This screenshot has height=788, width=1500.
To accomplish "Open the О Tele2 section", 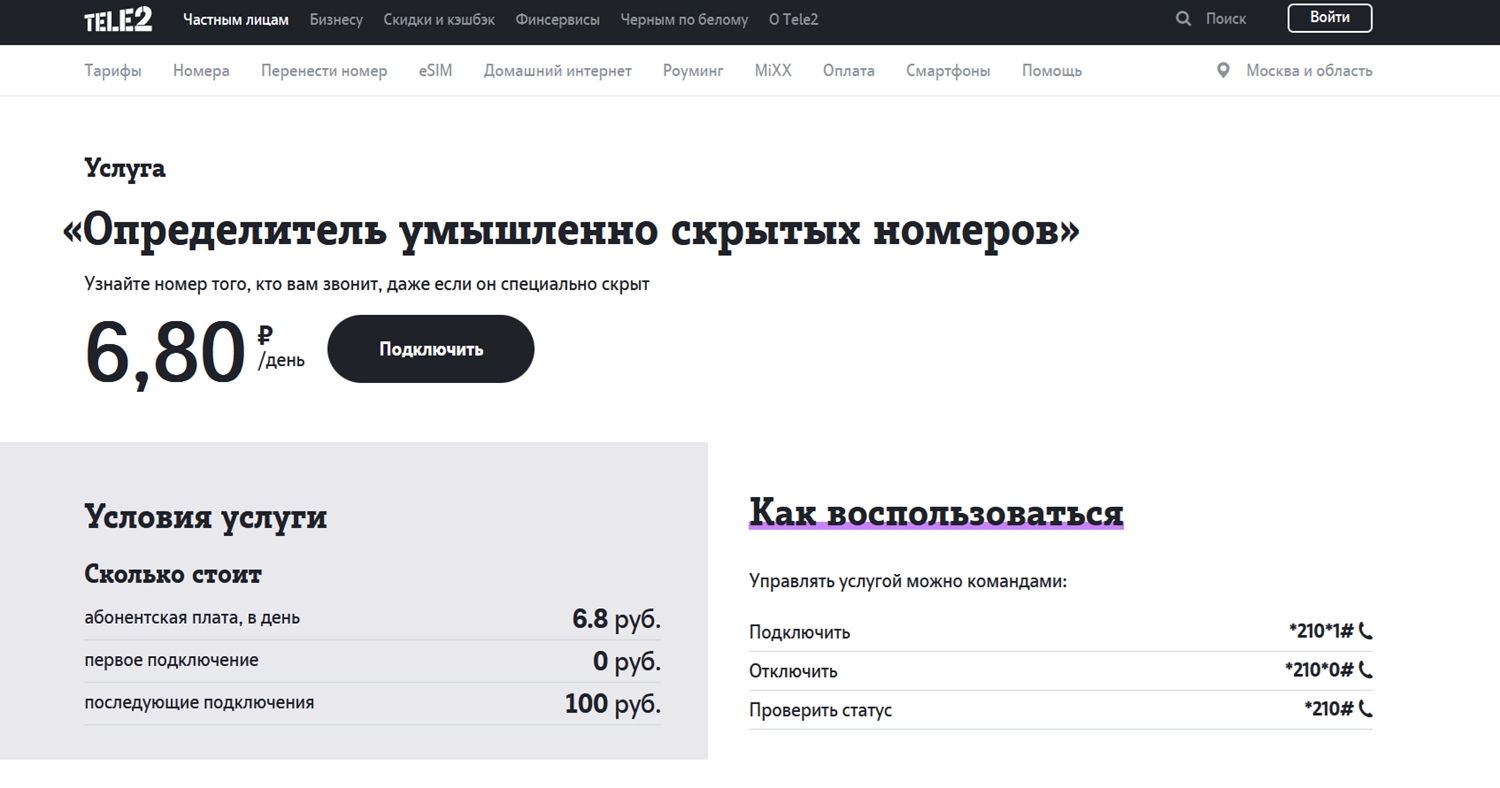I will (794, 19).
